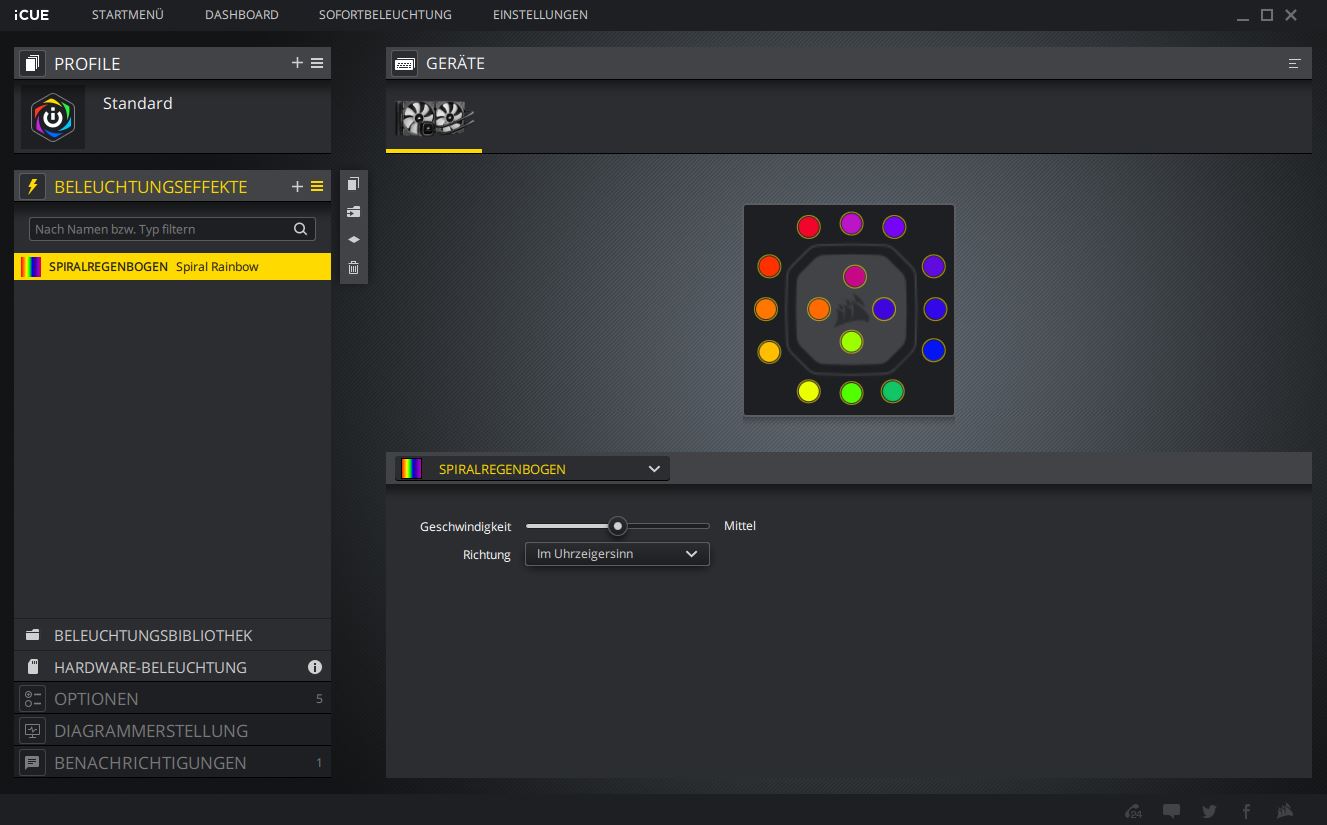Expand the Diagrammerstellung section

pyautogui.click(x=172, y=731)
